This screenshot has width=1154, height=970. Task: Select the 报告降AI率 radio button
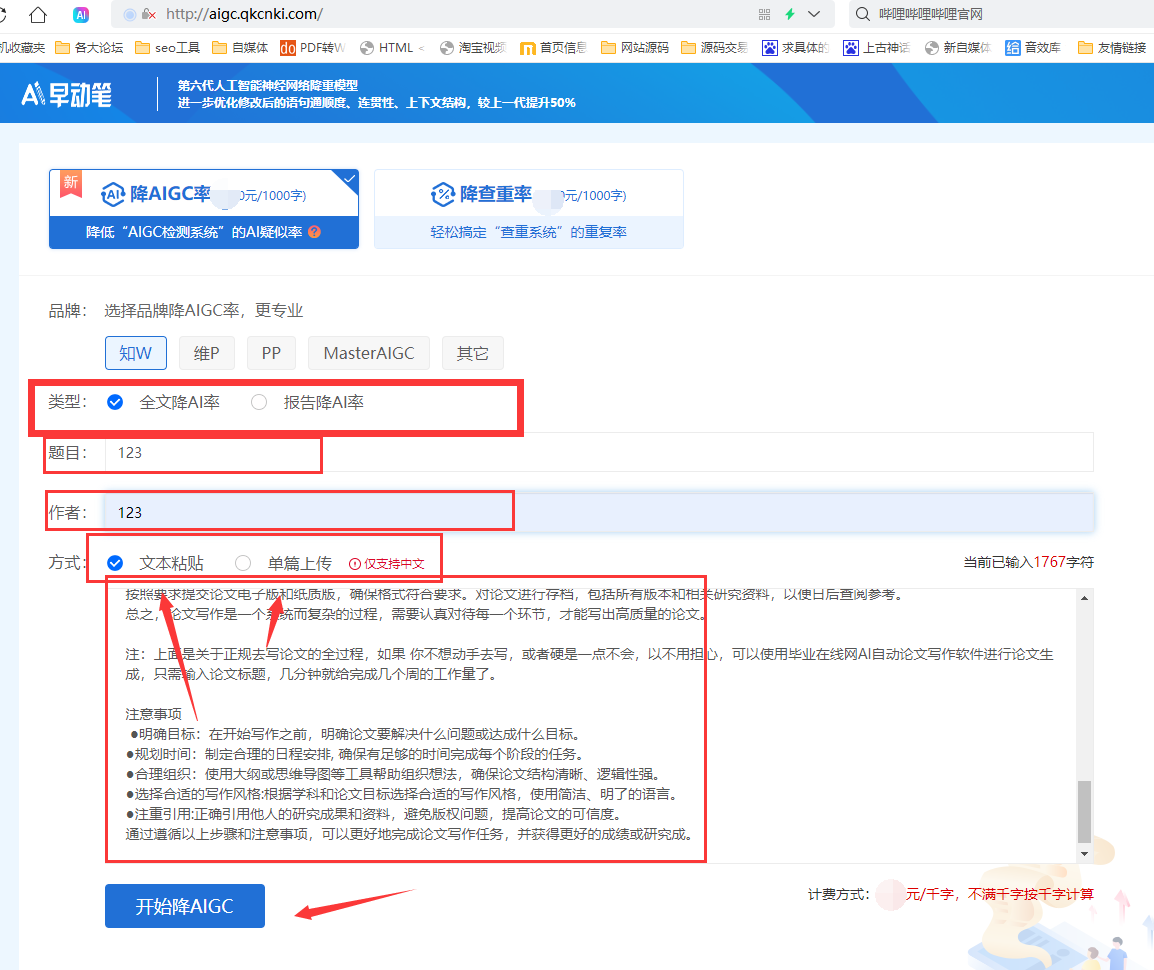point(259,403)
